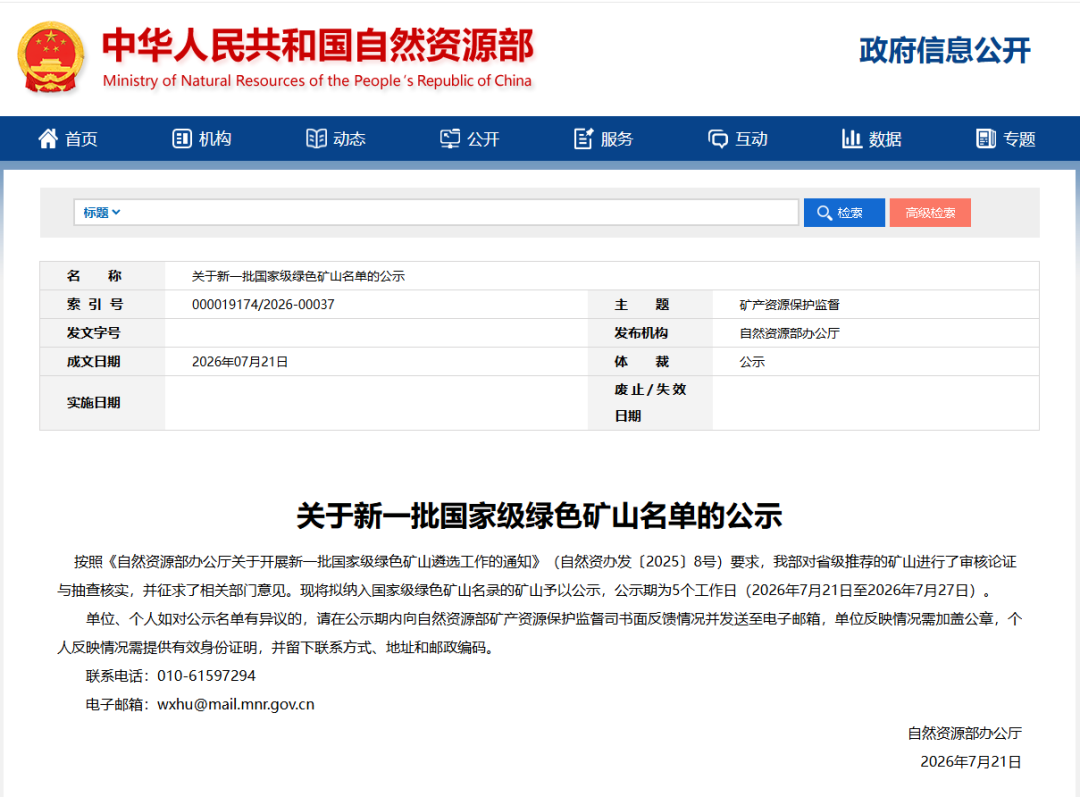Click the main article headline

point(539,516)
